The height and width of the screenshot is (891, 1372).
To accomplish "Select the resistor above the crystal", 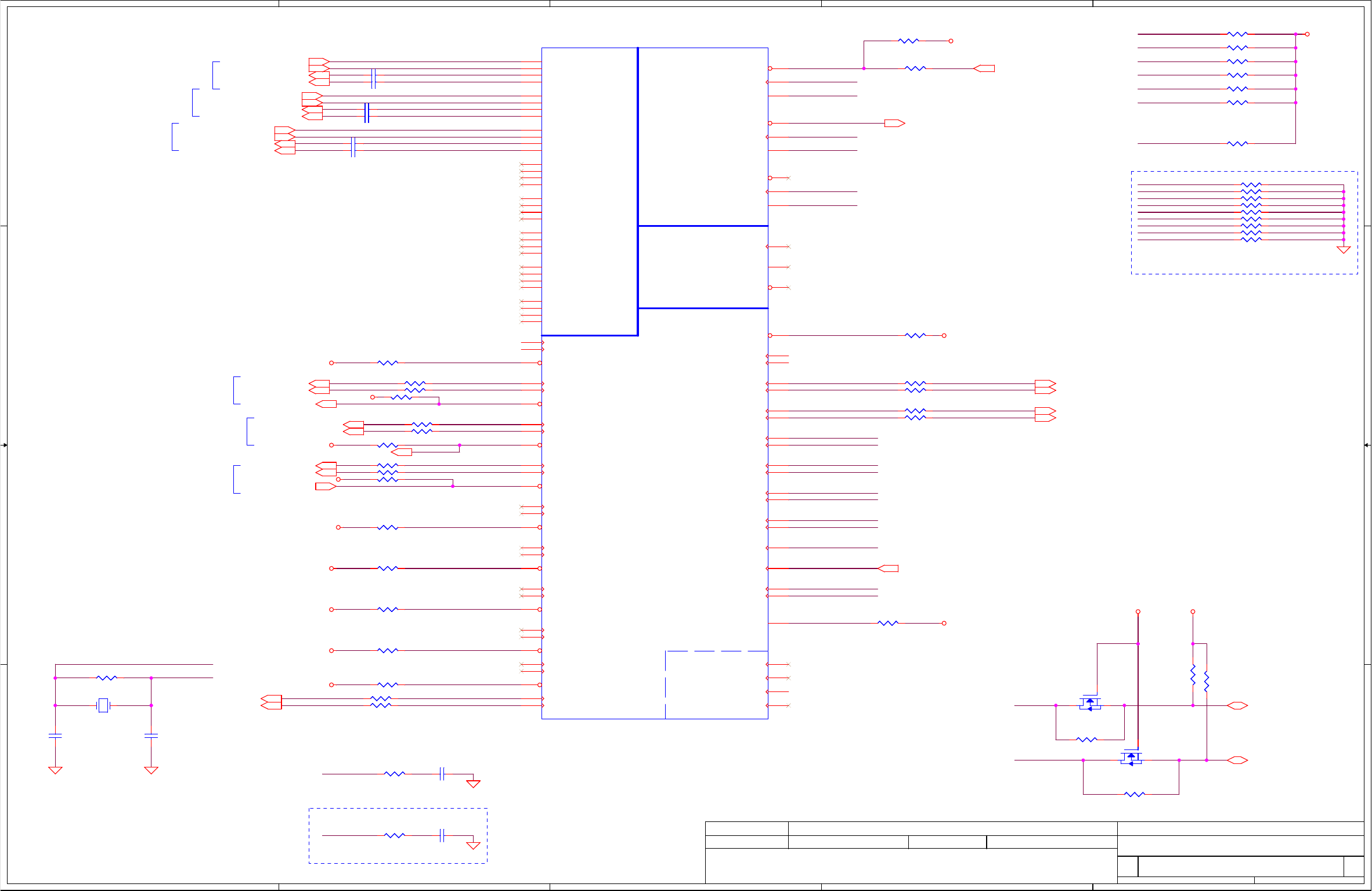I will coord(107,678).
